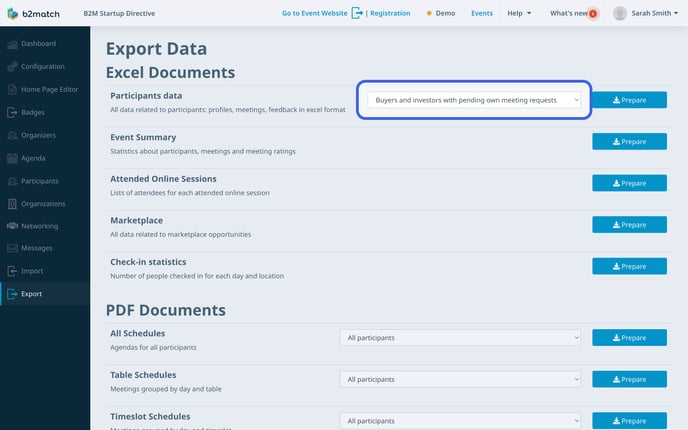Image resolution: width=688 pixels, height=430 pixels.
Task: Click the Home Page Editor document icon
Action: tap(12, 90)
